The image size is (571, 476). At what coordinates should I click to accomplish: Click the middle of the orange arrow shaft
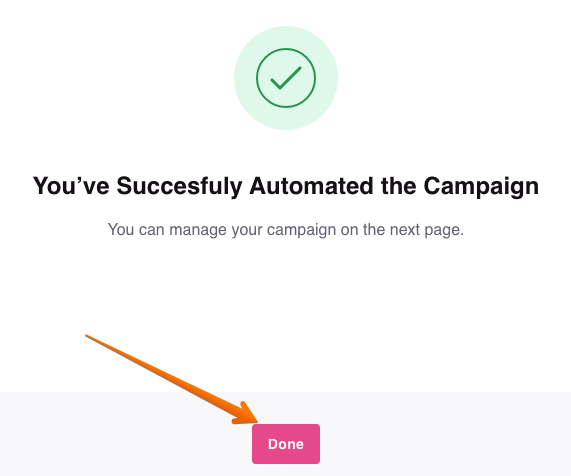point(166,377)
